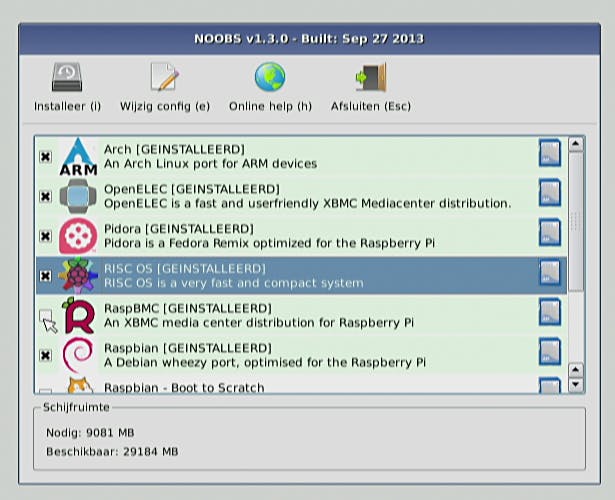This screenshot has height=500, width=615.
Task: Click the Installeer hard drive icon
Action: coord(67,77)
